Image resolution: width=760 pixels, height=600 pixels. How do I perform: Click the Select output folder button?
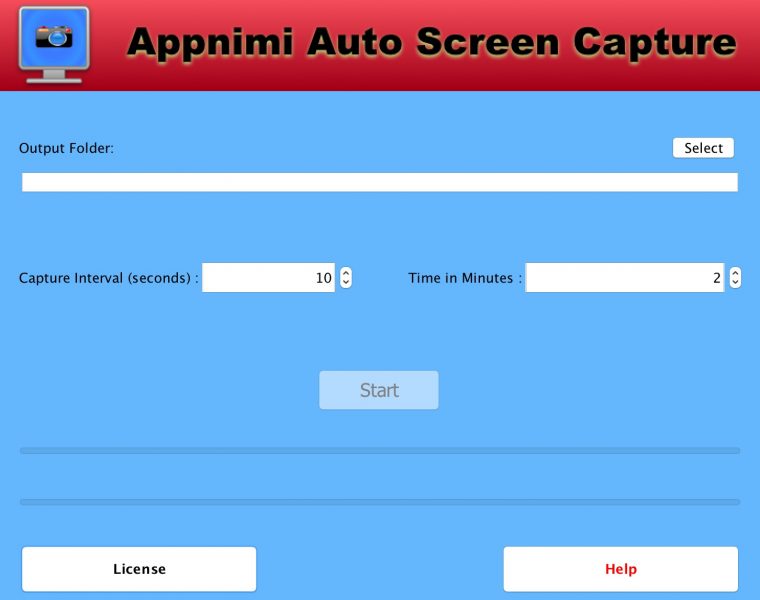tap(703, 148)
